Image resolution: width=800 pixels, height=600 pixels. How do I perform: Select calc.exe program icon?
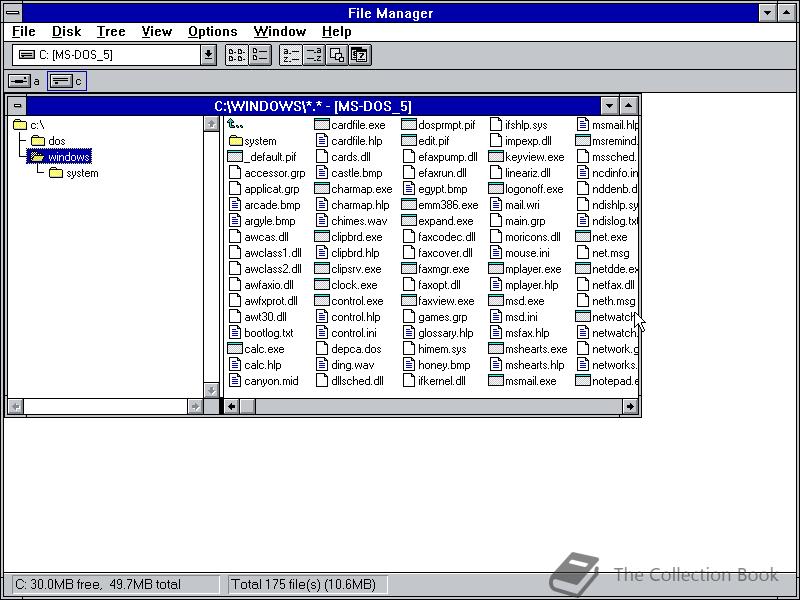[x=235, y=349]
